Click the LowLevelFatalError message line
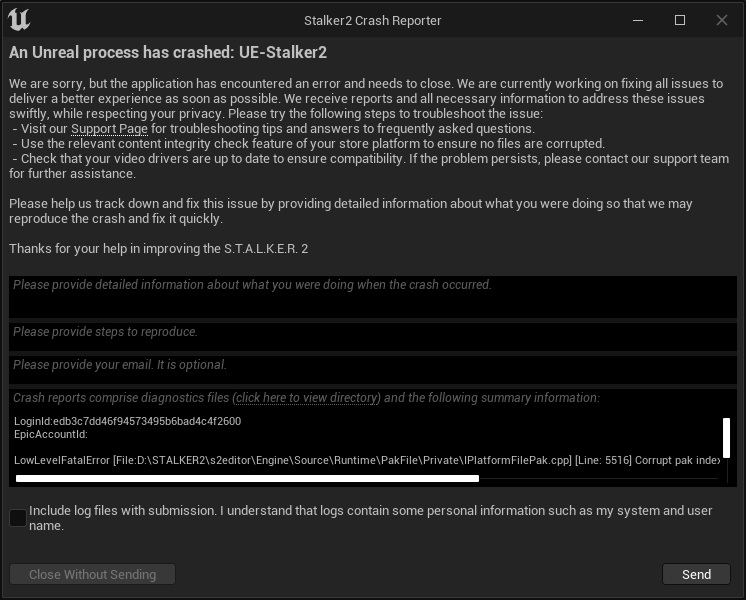This screenshot has width=746, height=600. coord(367,460)
